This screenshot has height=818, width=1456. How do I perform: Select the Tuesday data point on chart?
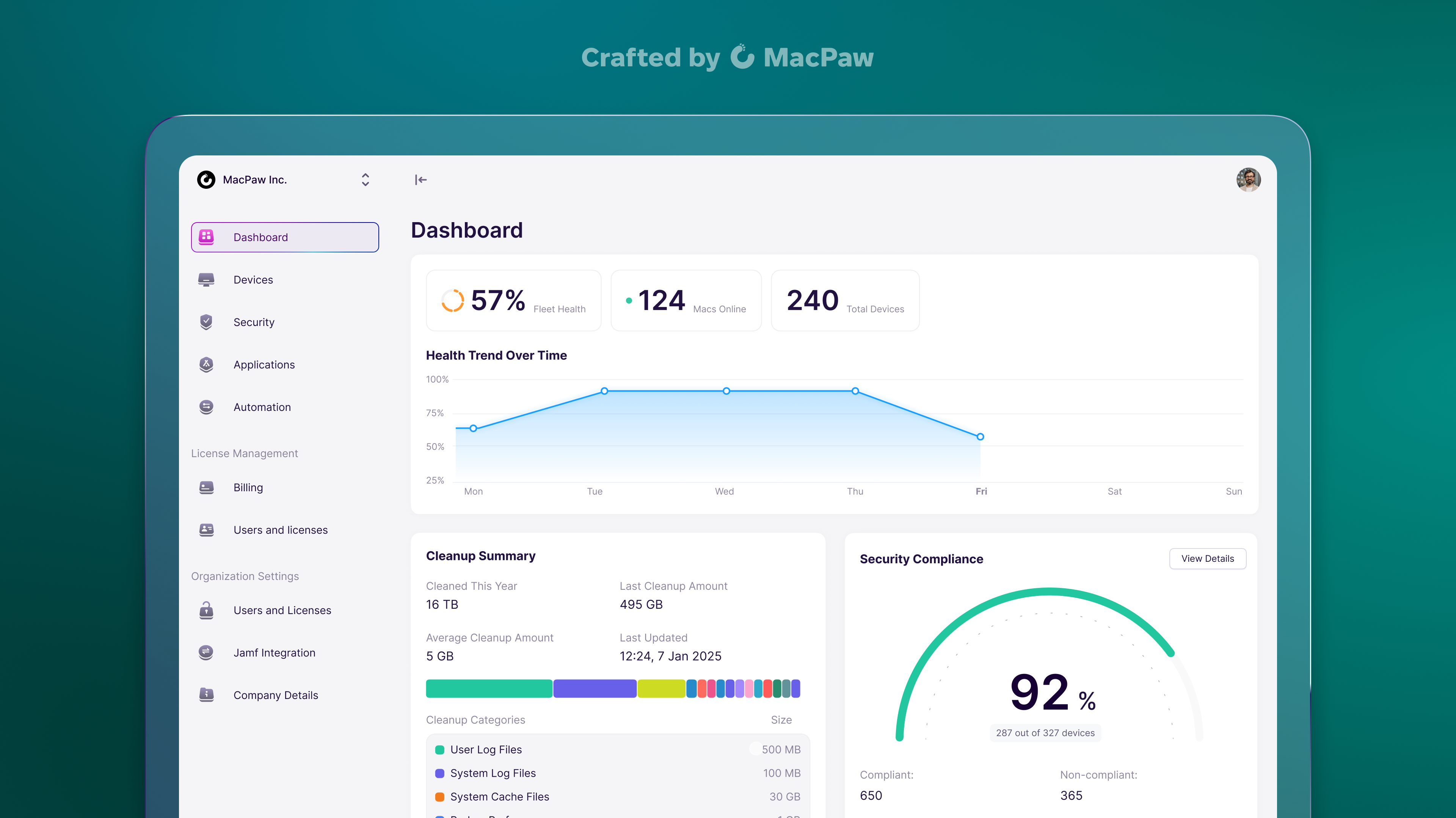pos(604,391)
